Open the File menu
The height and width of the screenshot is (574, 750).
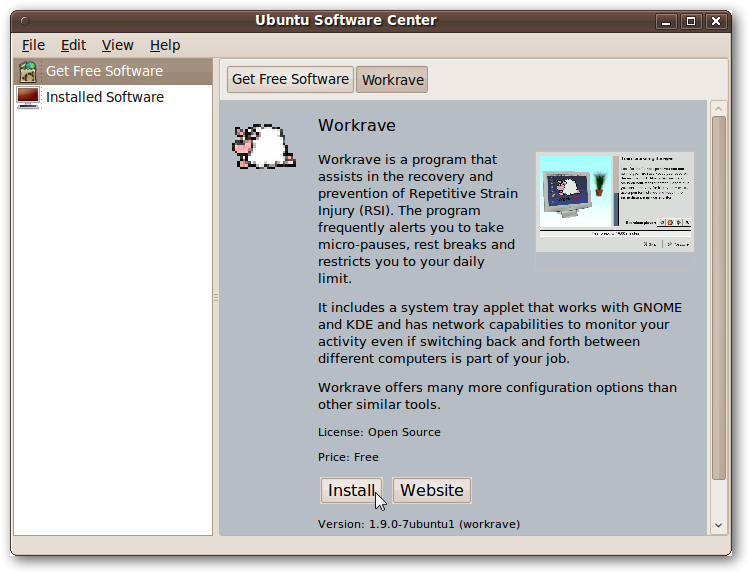(x=33, y=45)
